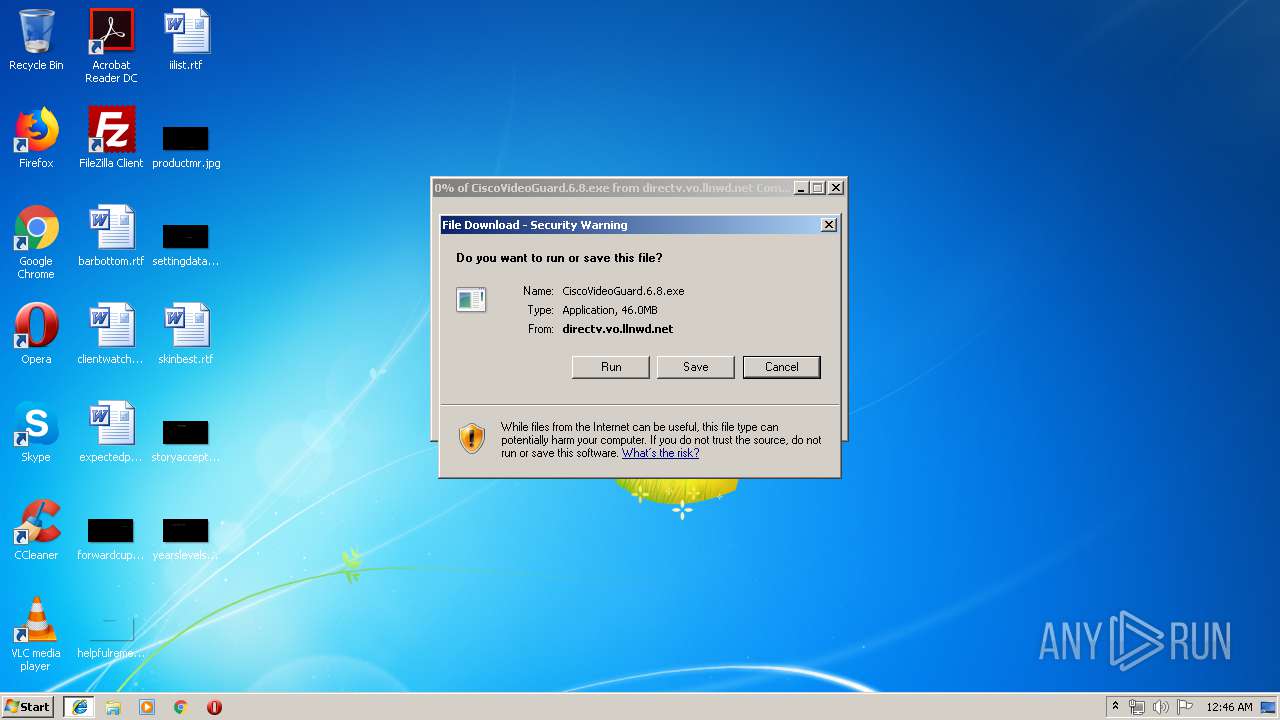The width and height of the screenshot is (1280, 720).
Task: Select the FileZilla Client shortcut
Action: click(111, 138)
